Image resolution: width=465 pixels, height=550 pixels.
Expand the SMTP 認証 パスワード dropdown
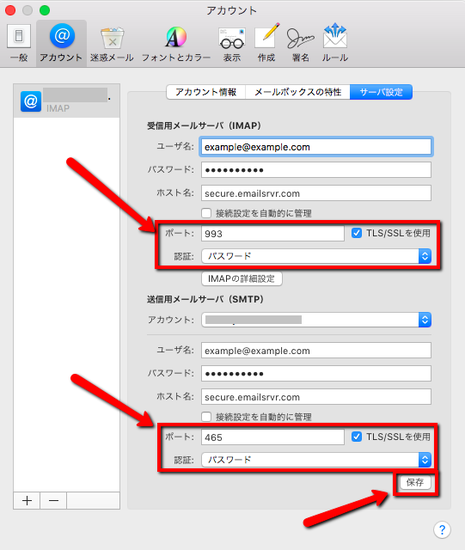[316, 460]
